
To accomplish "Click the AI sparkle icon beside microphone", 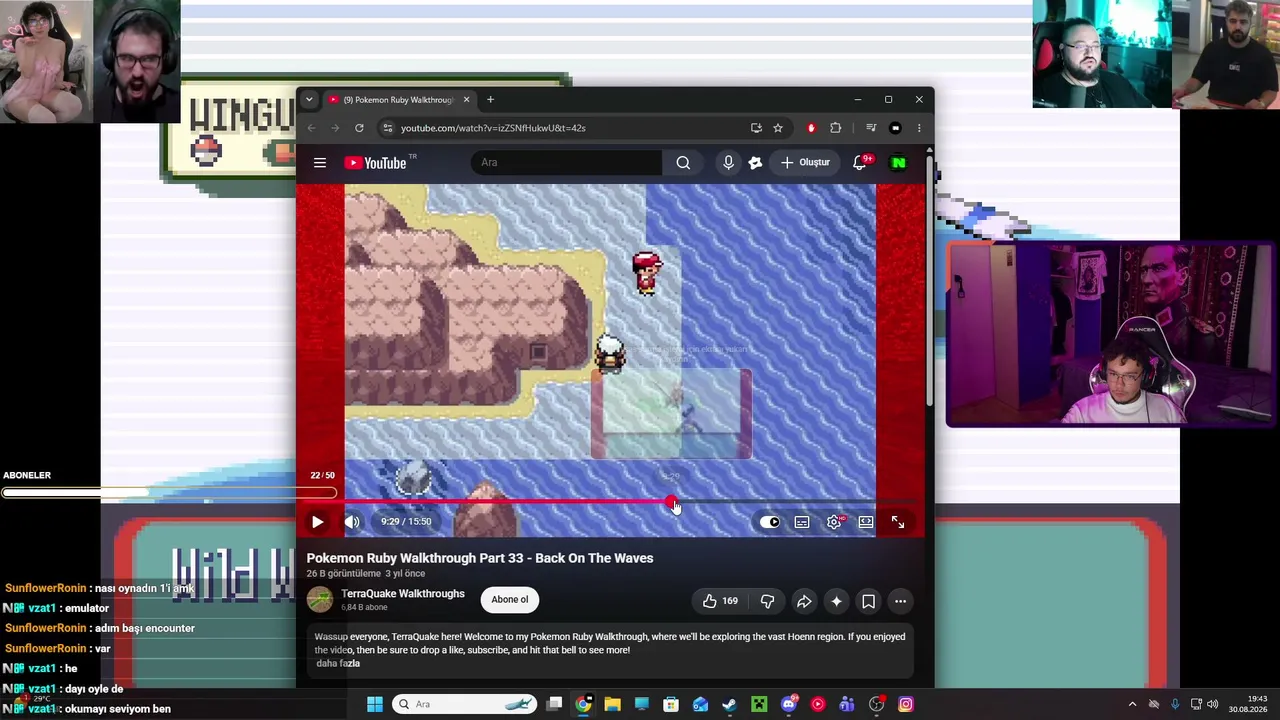I will 755,163.
